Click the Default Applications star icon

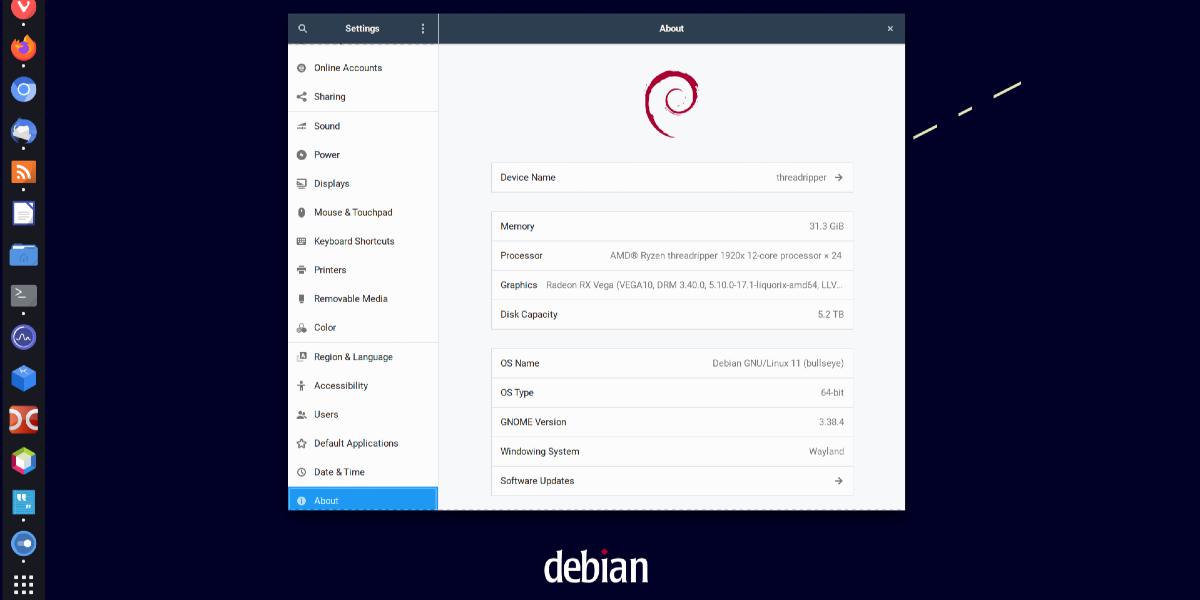pyautogui.click(x=302, y=443)
